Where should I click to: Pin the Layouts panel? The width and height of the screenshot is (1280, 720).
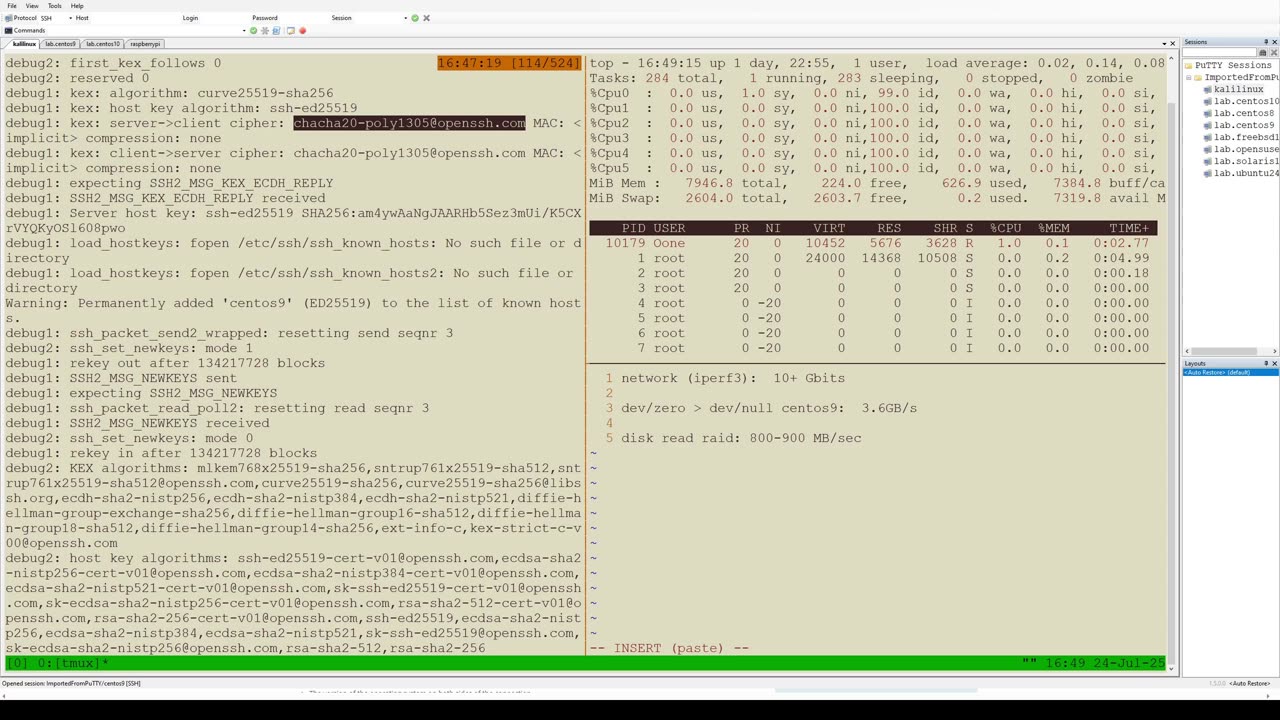pos(1266,363)
